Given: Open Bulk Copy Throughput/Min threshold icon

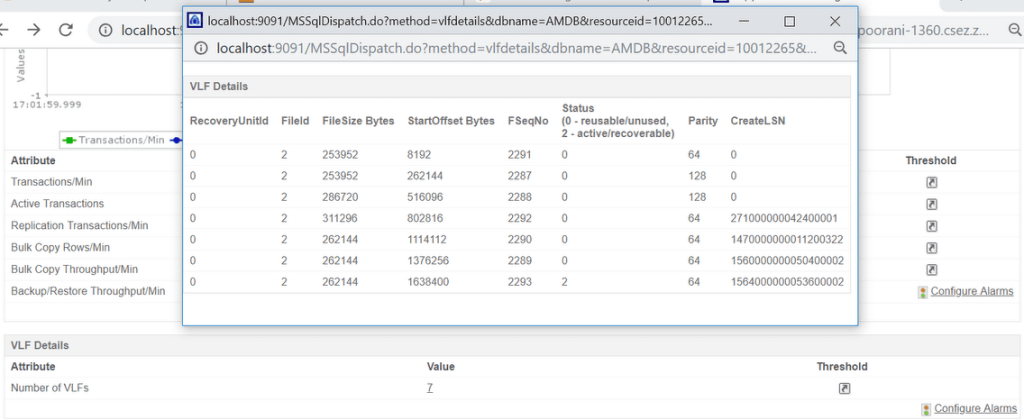Looking at the screenshot, I should 931,270.
